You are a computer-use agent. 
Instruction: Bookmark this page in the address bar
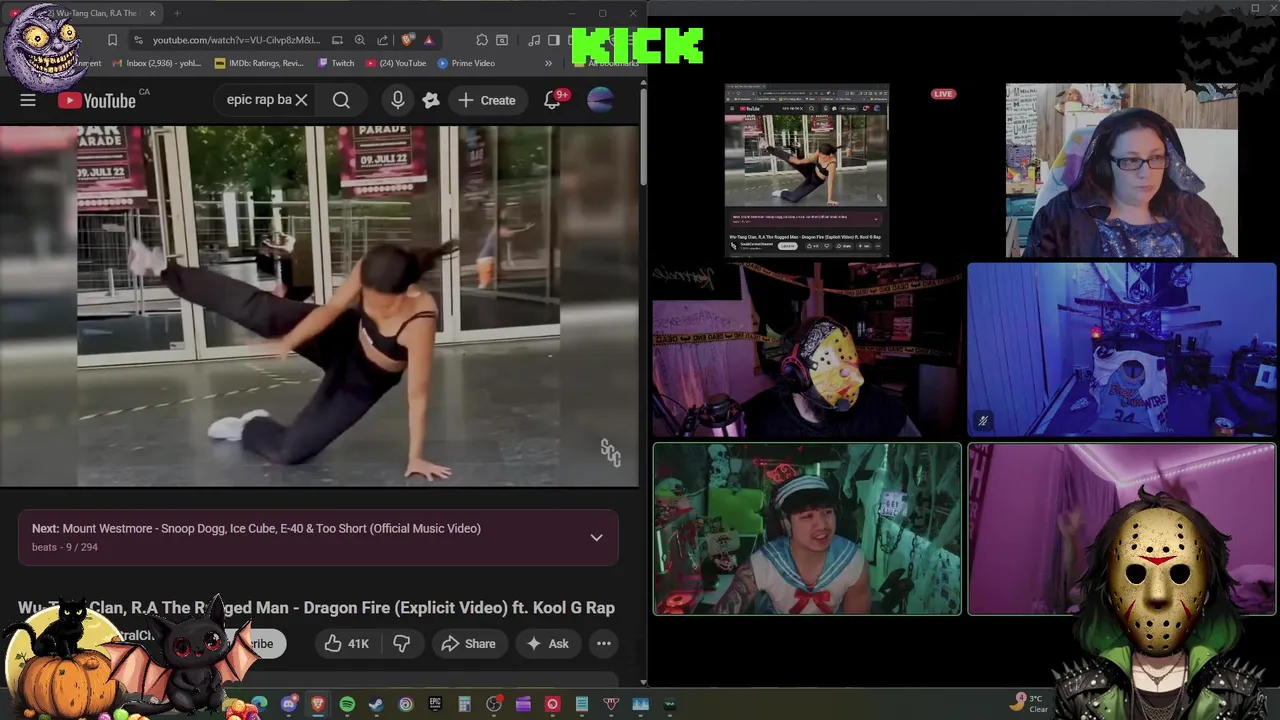coord(112,40)
